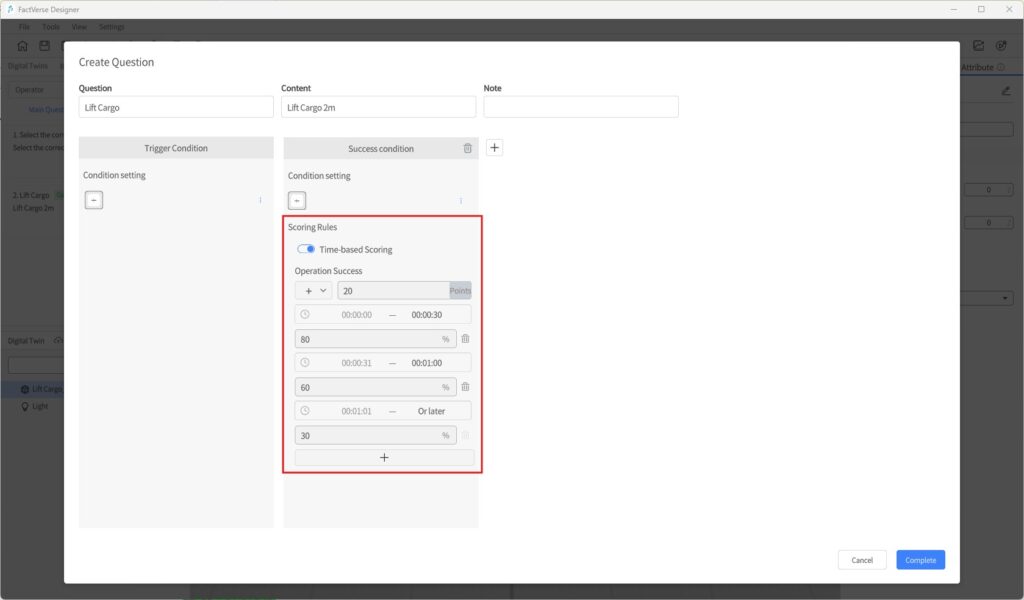Open the Settings menu
The width and height of the screenshot is (1024, 600).
click(111, 26)
